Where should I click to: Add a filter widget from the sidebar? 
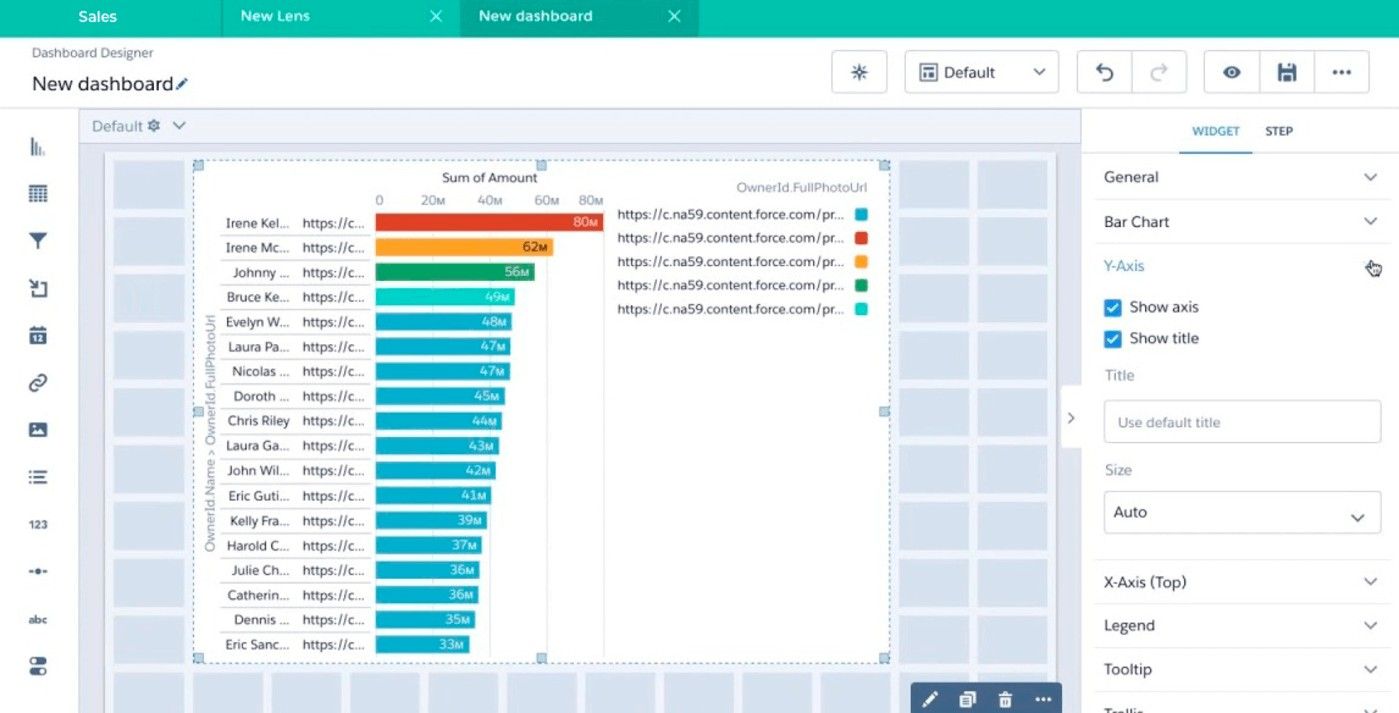click(x=38, y=241)
